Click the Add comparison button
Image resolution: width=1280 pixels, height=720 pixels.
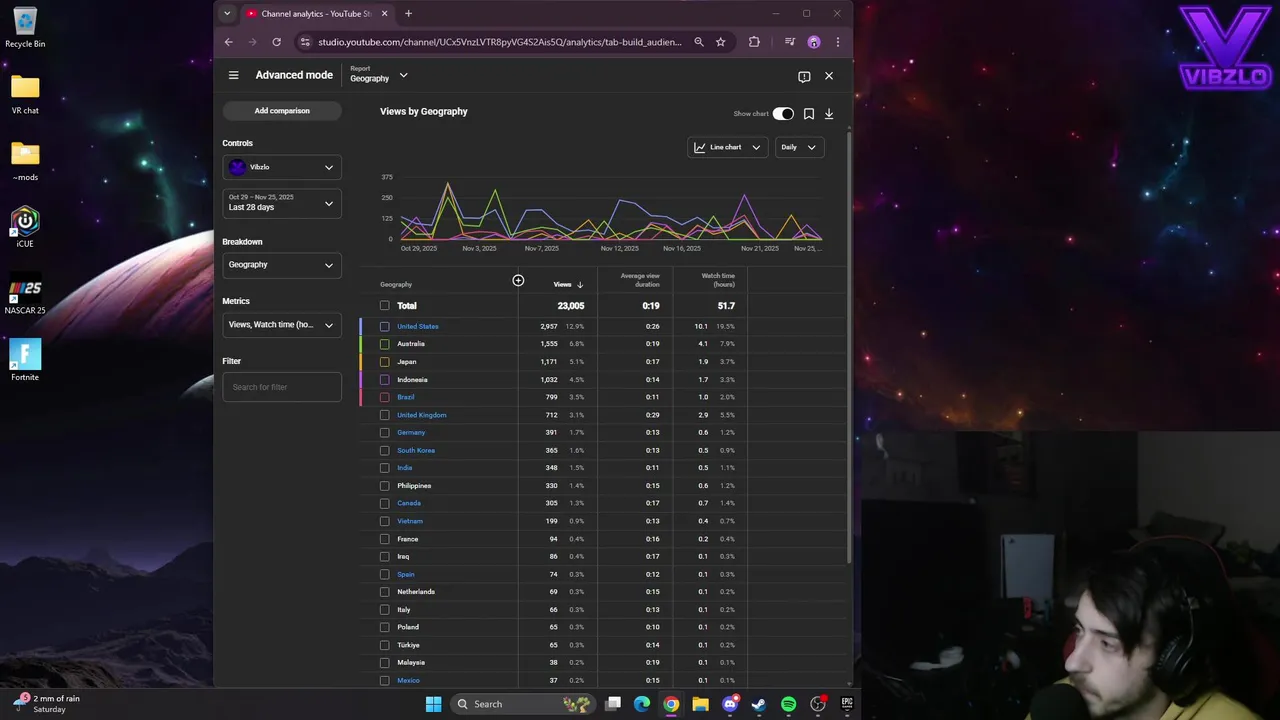[x=282, y=111]
